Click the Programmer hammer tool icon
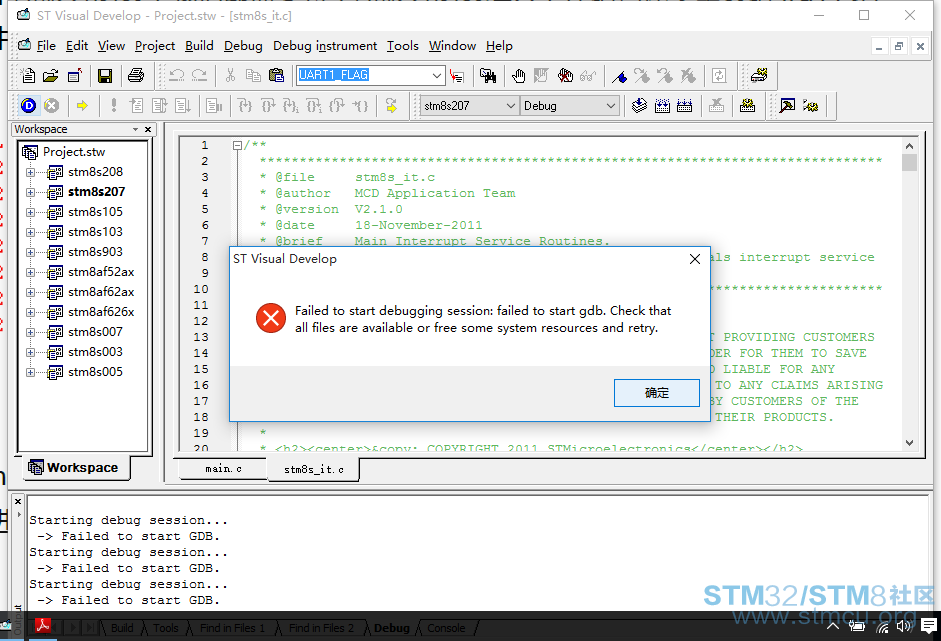Screen dimensions: 941x641 pyautogui.click(x=787, y=106)
